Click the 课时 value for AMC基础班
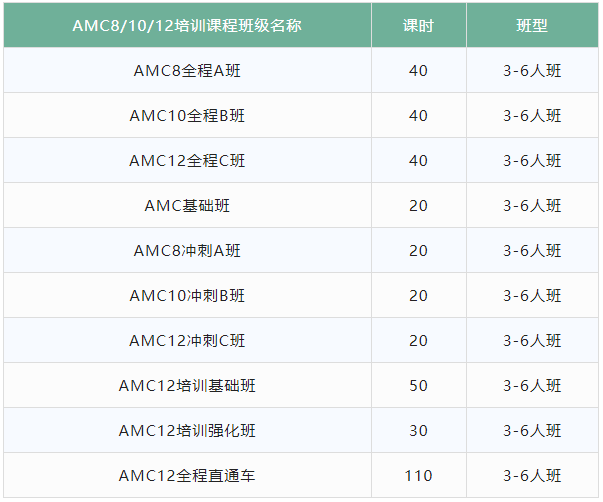The image size is (603, 502). point(418,206)
